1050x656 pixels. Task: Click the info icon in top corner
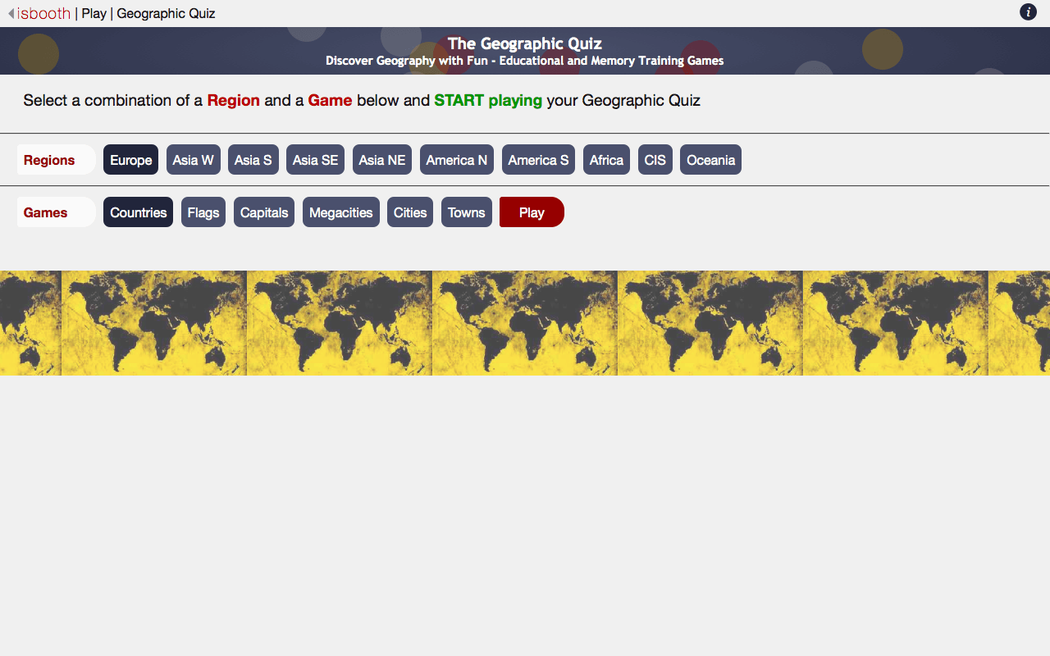1028,12
